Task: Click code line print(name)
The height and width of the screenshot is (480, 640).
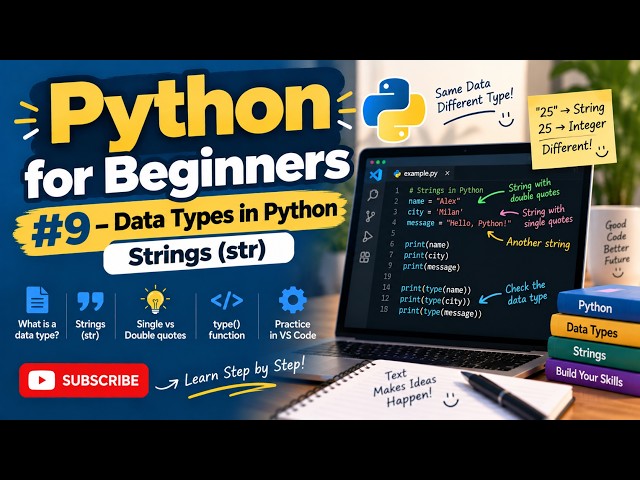Action: tap(427, 244)
